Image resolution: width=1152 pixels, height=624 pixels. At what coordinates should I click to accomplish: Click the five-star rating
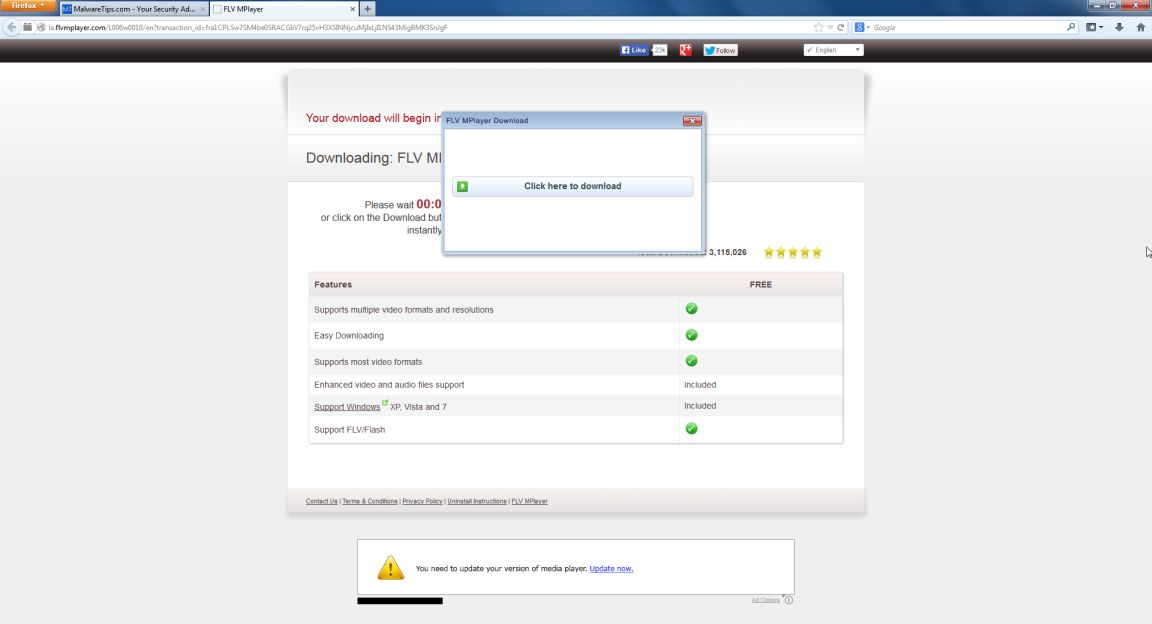[793, 253]
